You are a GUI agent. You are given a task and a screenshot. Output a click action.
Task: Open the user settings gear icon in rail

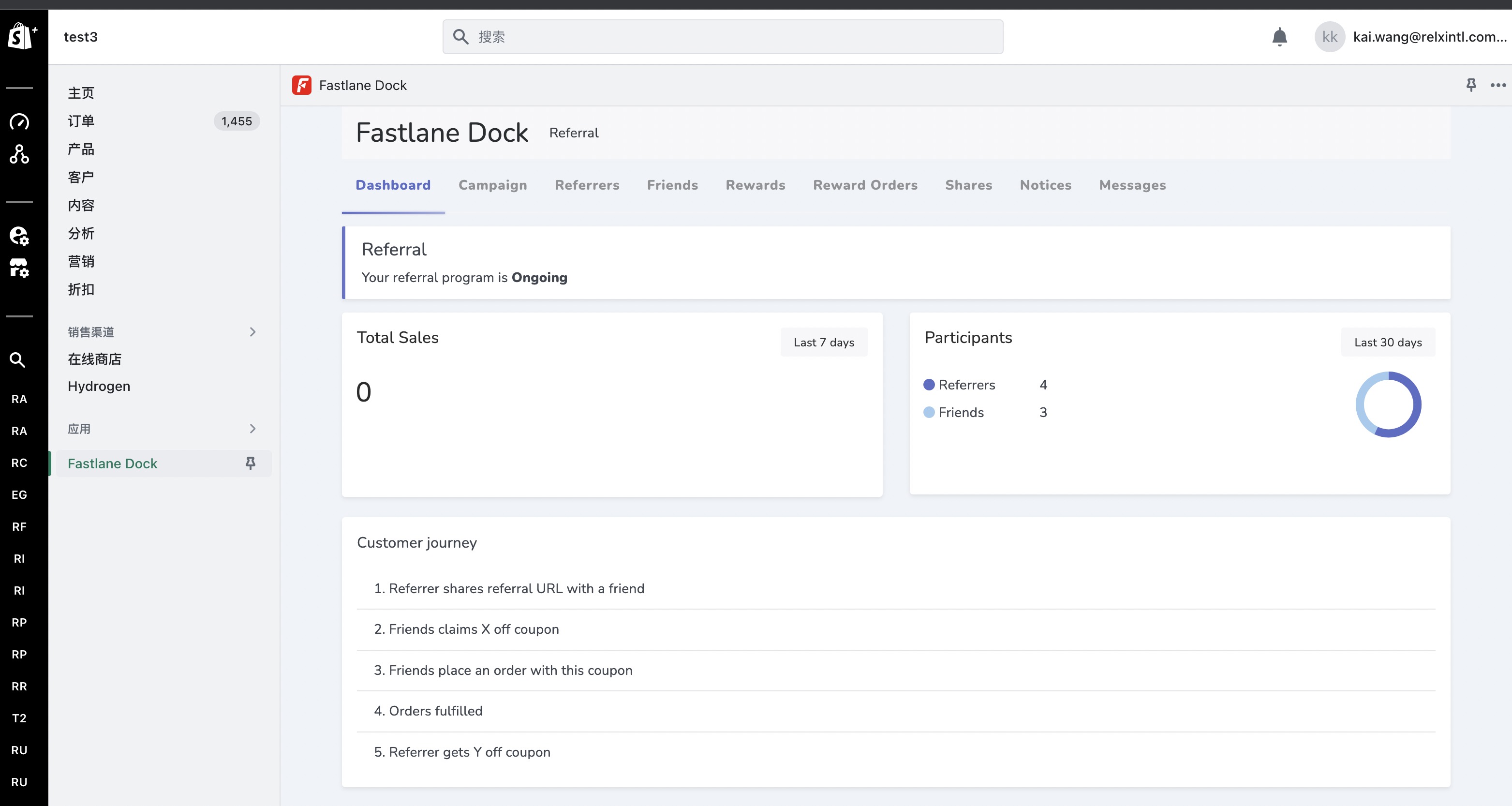tap(19, 236)
